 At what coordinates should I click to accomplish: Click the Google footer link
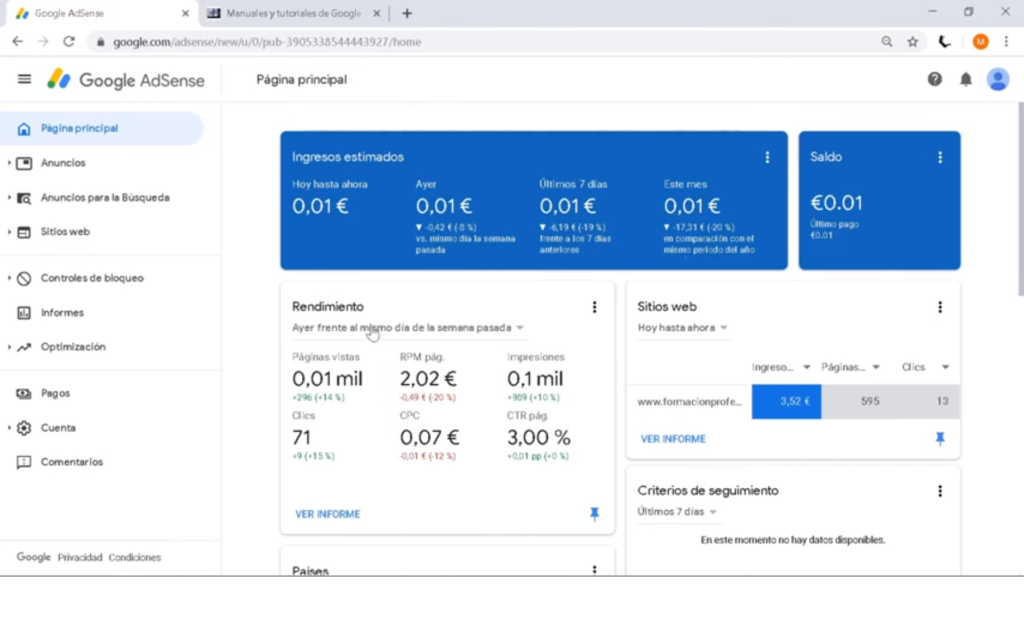[x=33, y=557]
